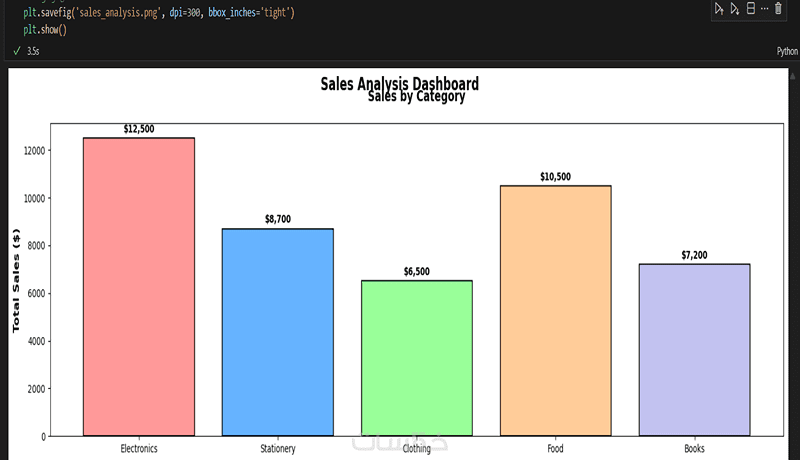The image size is (800, 460).
Task: Click the Total Sales ($) axis label
Action: pos(16,281)
